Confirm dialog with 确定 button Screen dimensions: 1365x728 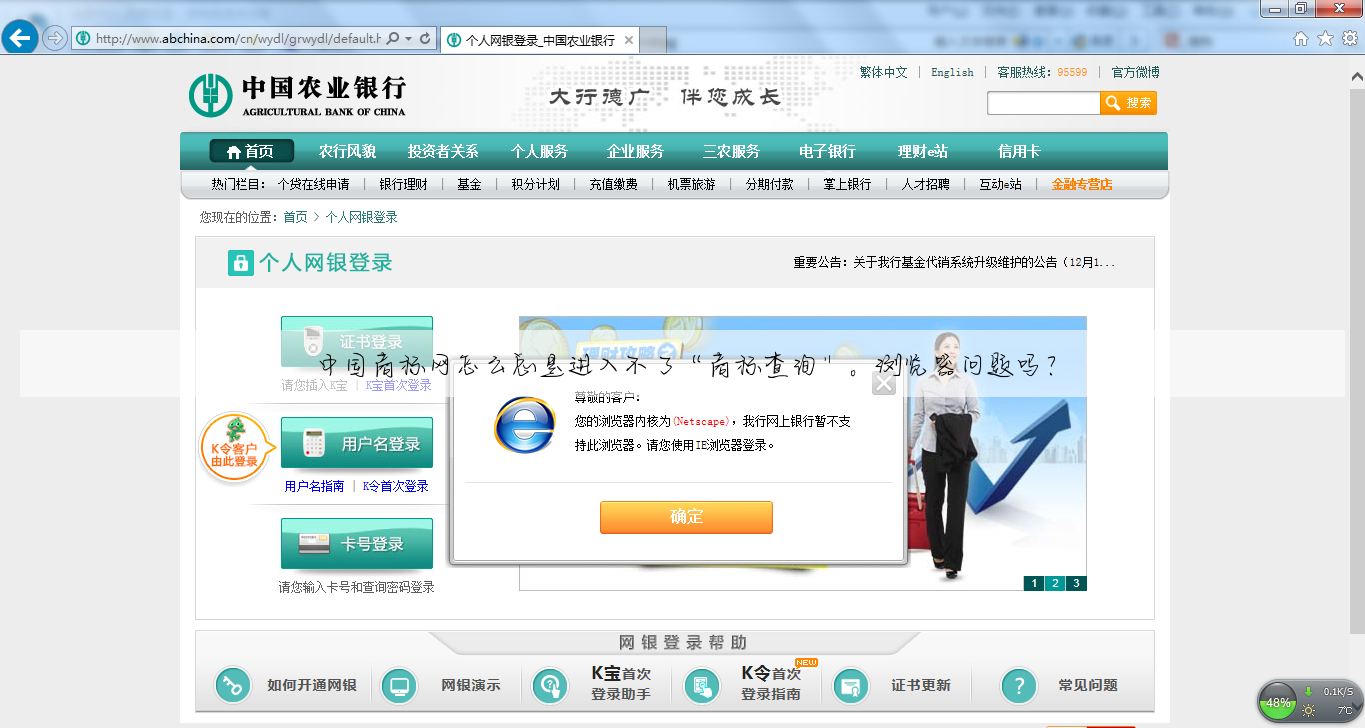(x=686, y=517)
